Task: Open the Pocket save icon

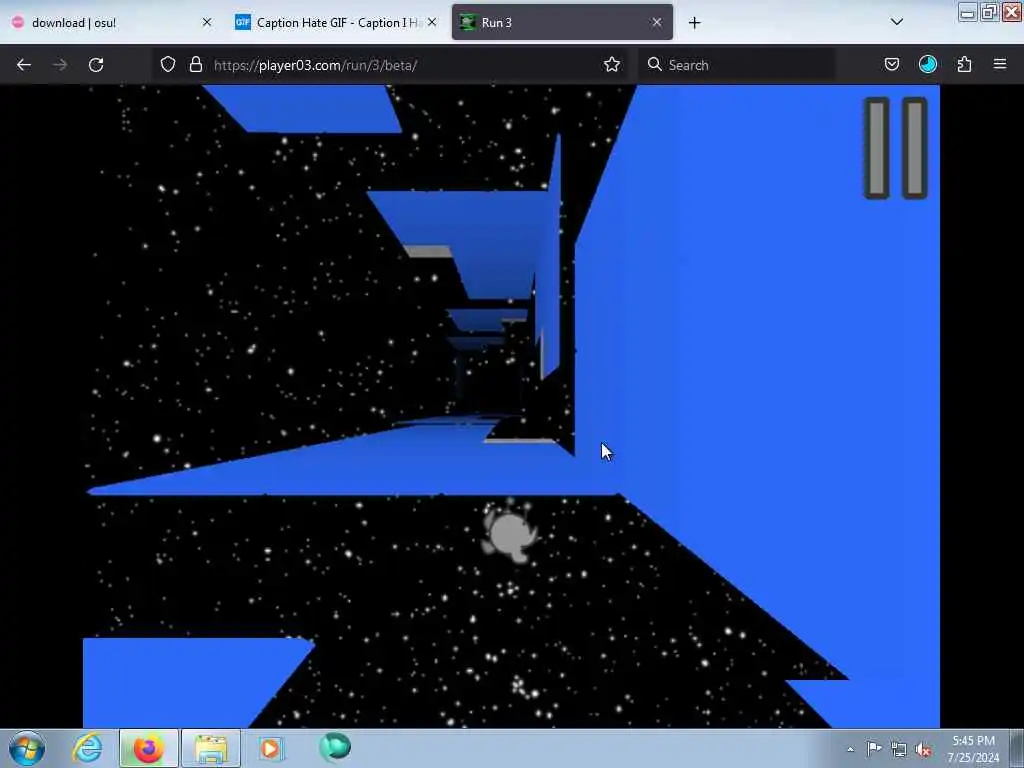Action: click(x=891, y=64)
